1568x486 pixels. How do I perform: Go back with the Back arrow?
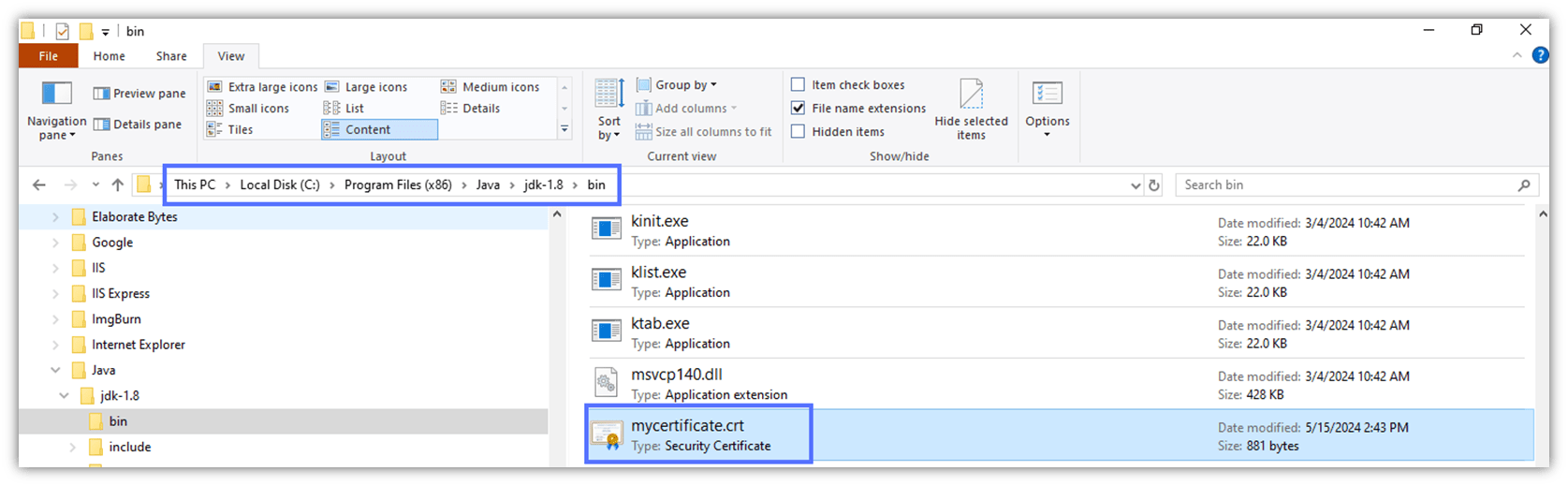coord(38,184)
